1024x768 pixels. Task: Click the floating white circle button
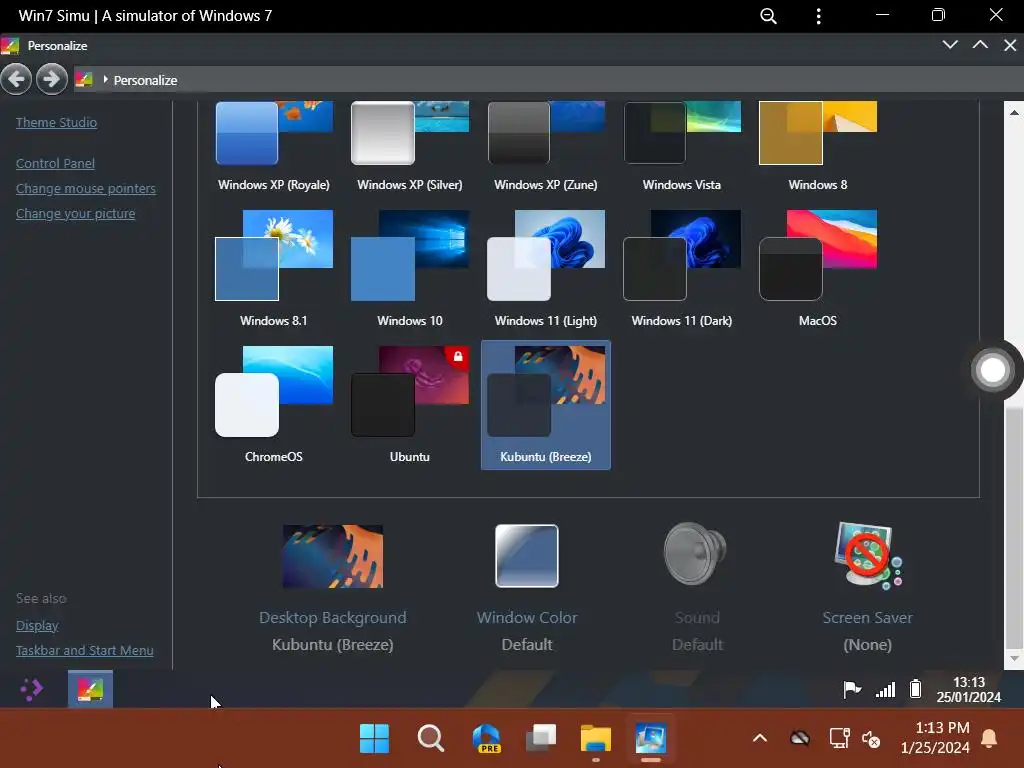point(993,370)
